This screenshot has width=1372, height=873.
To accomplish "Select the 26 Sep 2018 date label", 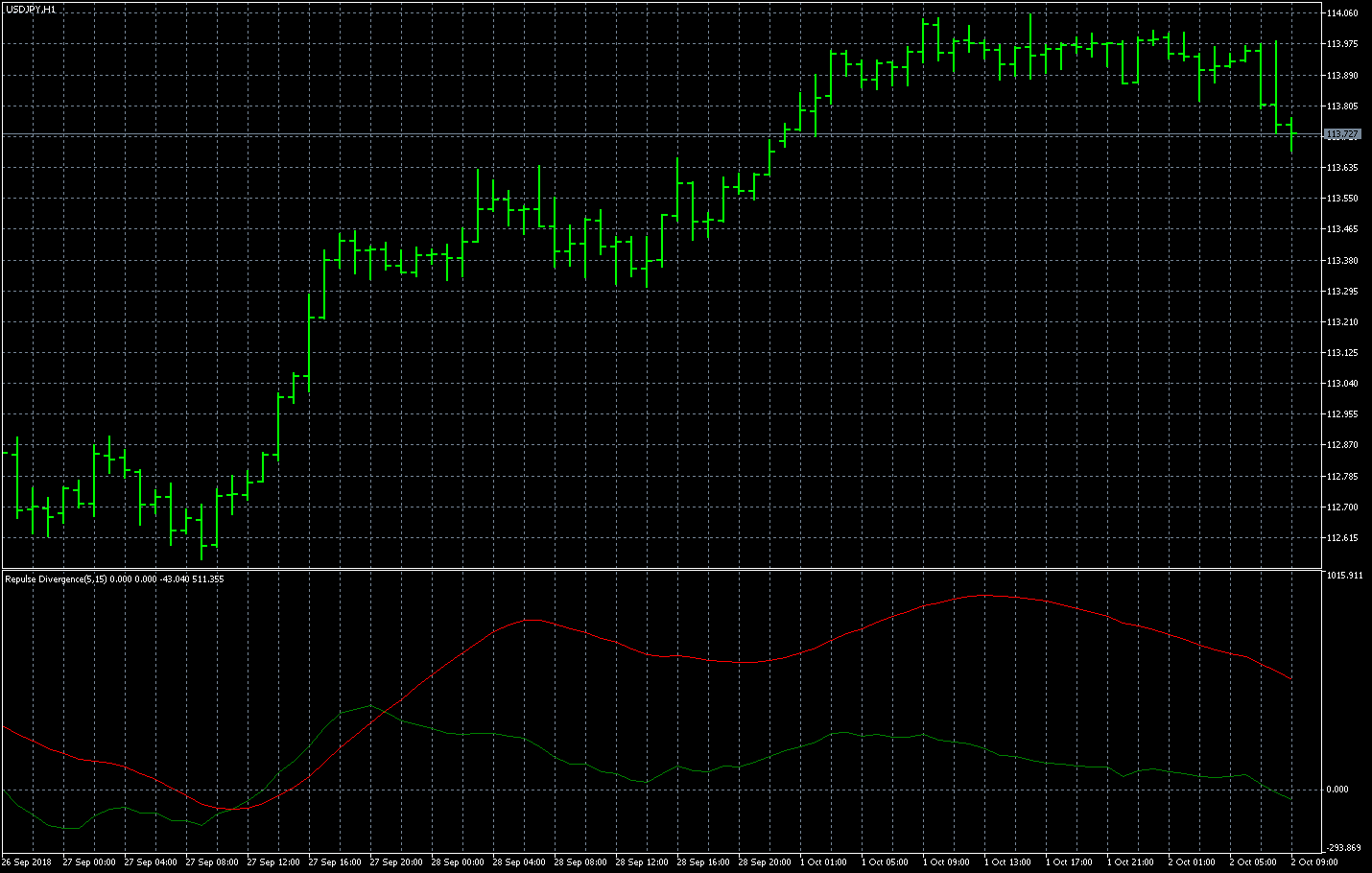I will pyautogui.click(x=27, y=862).
